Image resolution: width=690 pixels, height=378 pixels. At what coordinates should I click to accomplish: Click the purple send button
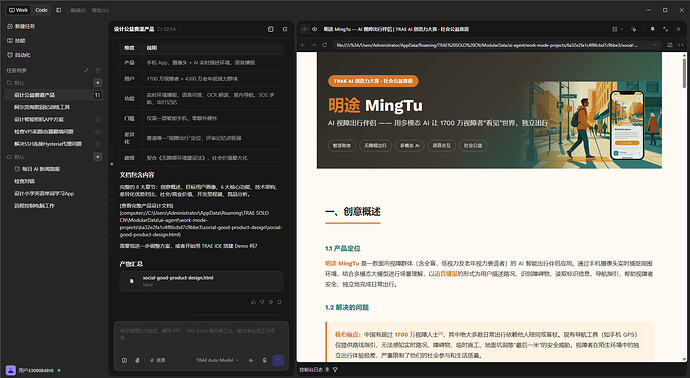coord(278,360)
